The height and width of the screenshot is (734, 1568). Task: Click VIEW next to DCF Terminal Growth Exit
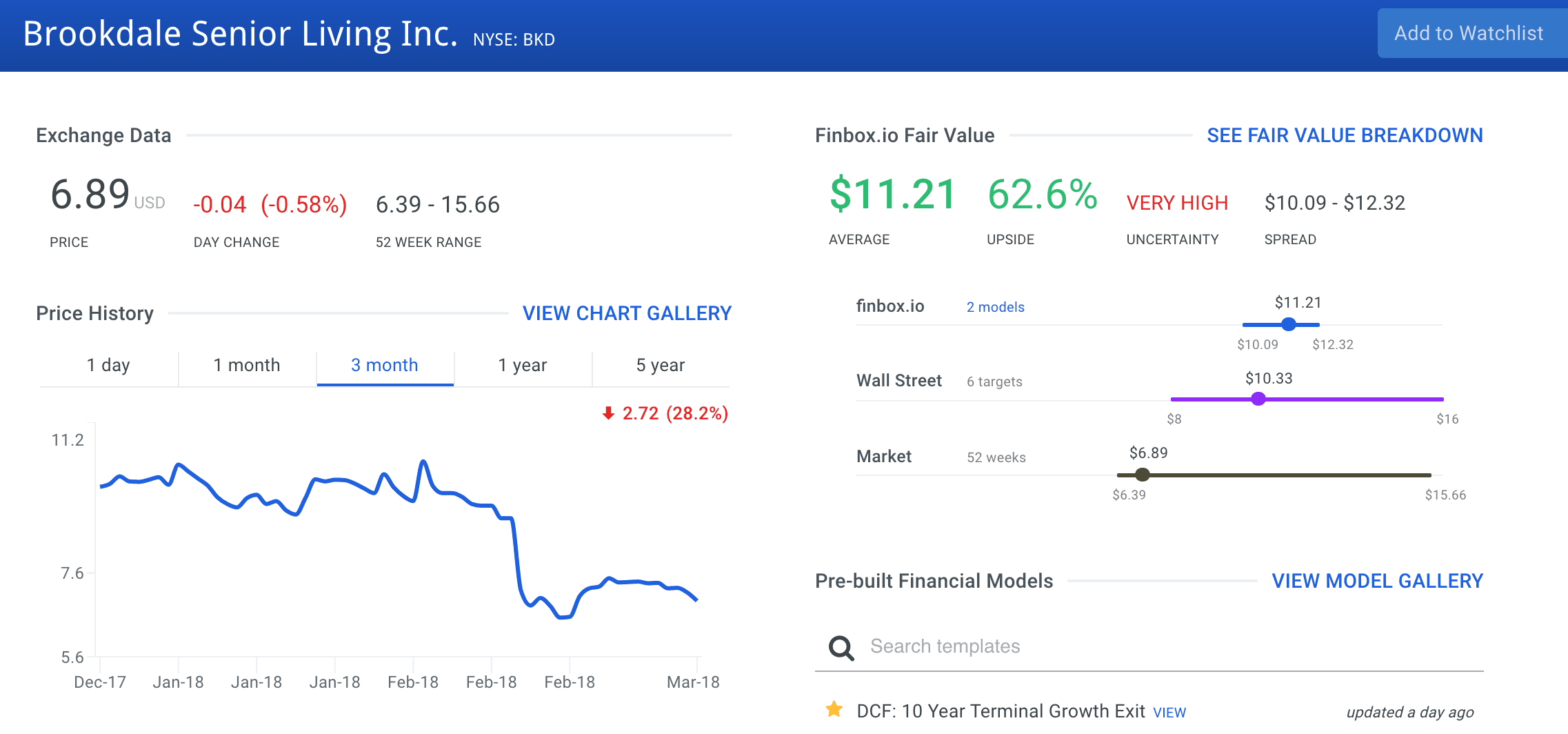pos(1169,713)
